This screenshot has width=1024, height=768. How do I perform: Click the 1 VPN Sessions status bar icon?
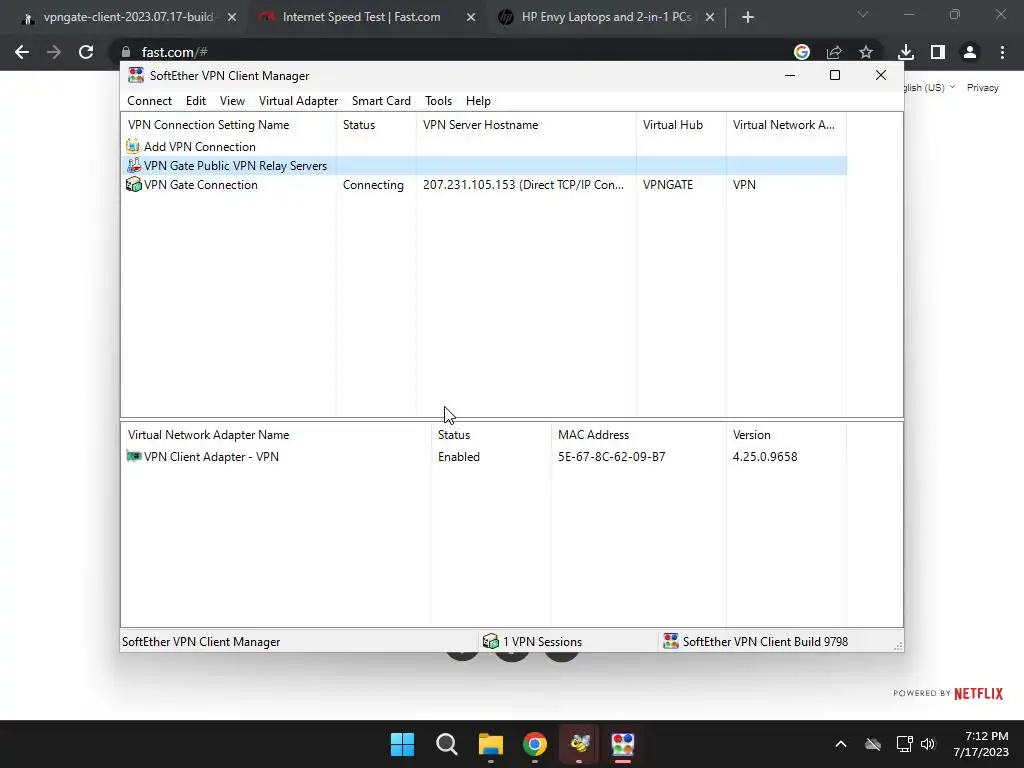point(490,641)
